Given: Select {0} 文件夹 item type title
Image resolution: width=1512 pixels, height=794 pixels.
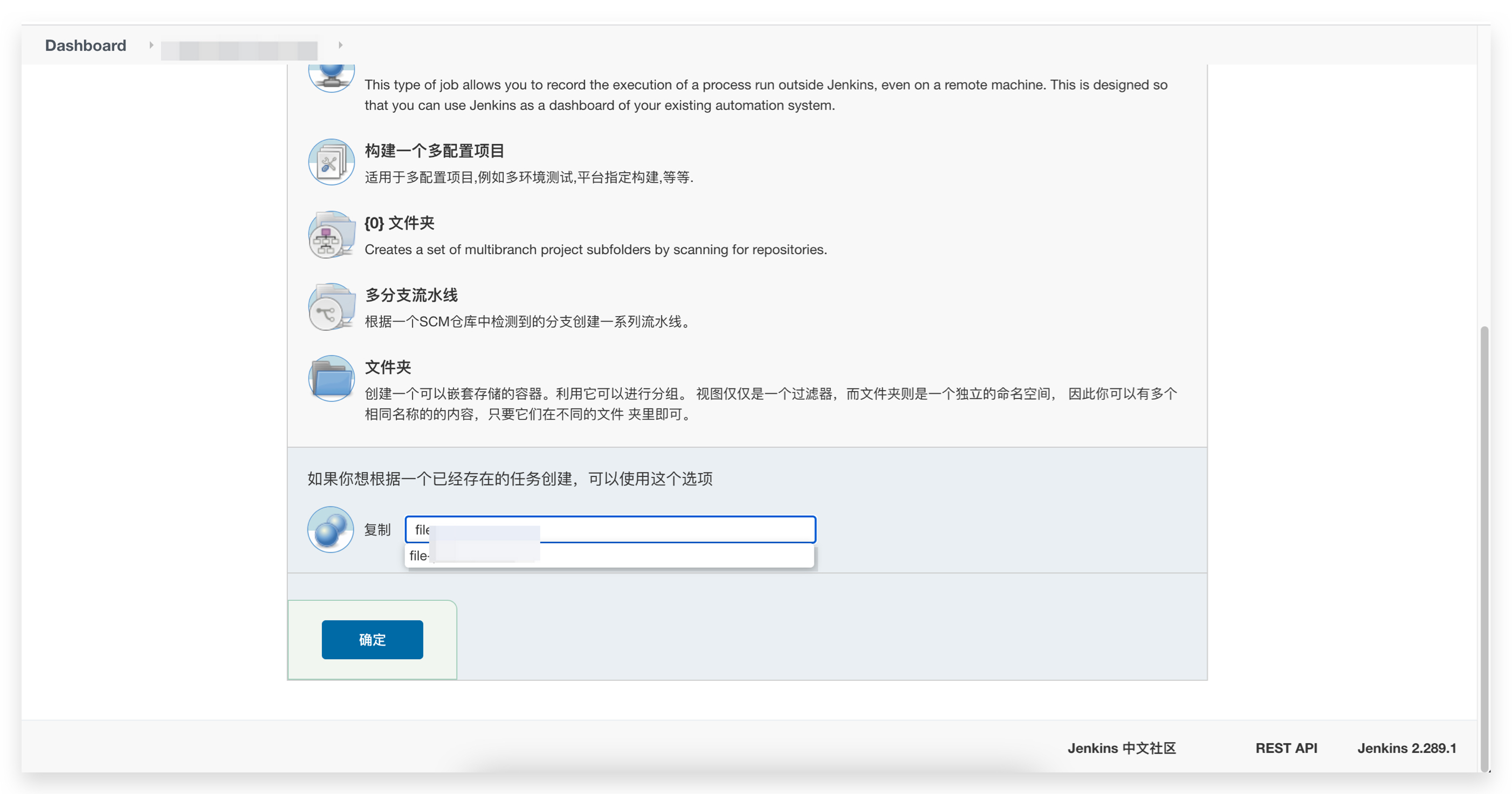Looking at the screenshot, I should (399, 223).
